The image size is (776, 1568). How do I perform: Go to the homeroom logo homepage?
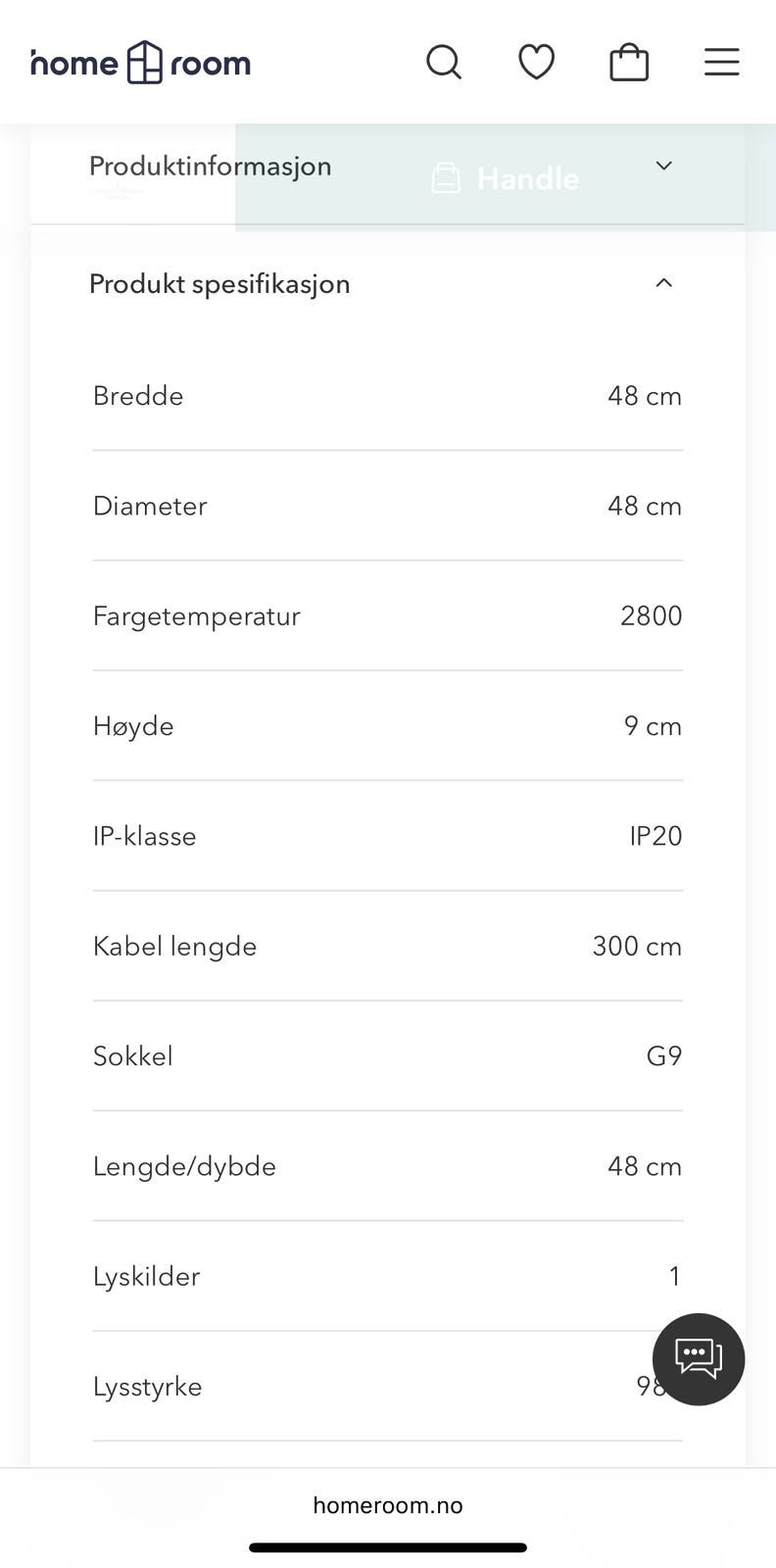pyautogui.click(x=141, y=64)
